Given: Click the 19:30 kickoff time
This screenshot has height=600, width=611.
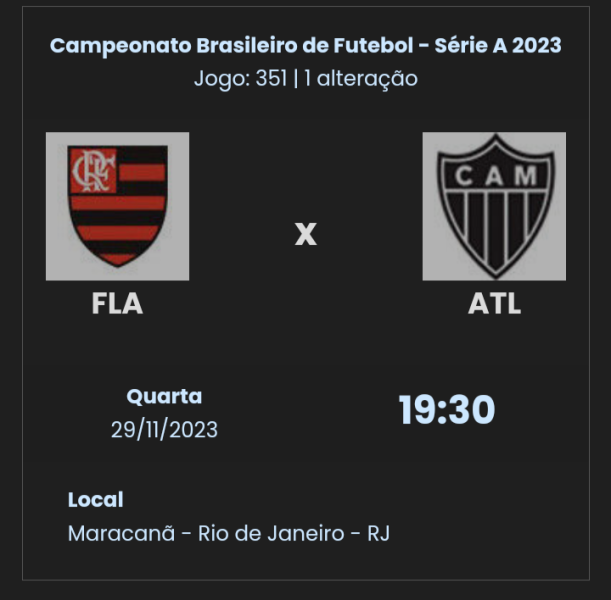Looking at the screenshot, I should click(446, 410).
